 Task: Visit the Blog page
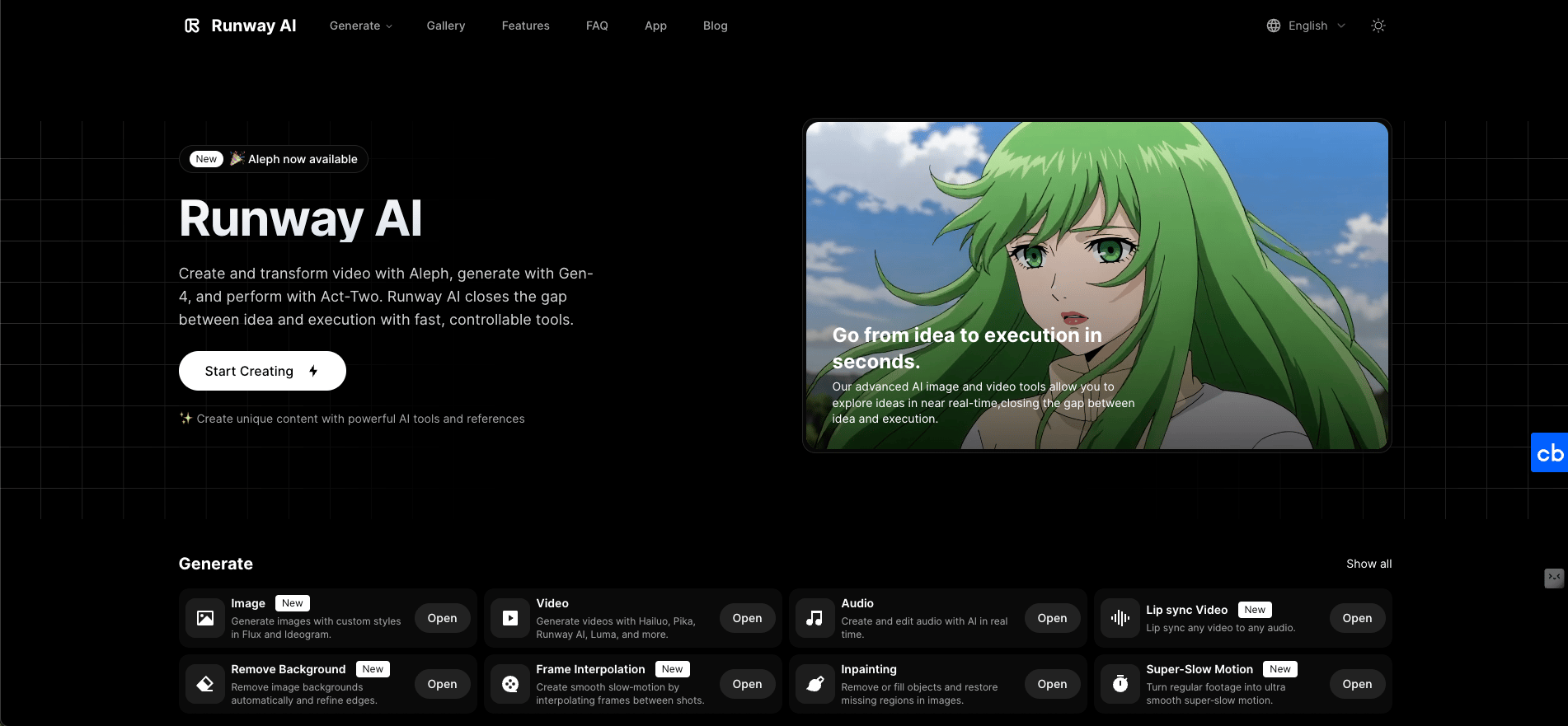click(716, 26)
